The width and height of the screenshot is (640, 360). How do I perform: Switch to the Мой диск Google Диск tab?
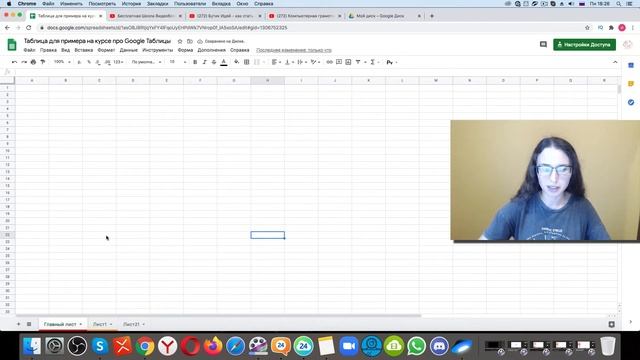pos(384,16)
